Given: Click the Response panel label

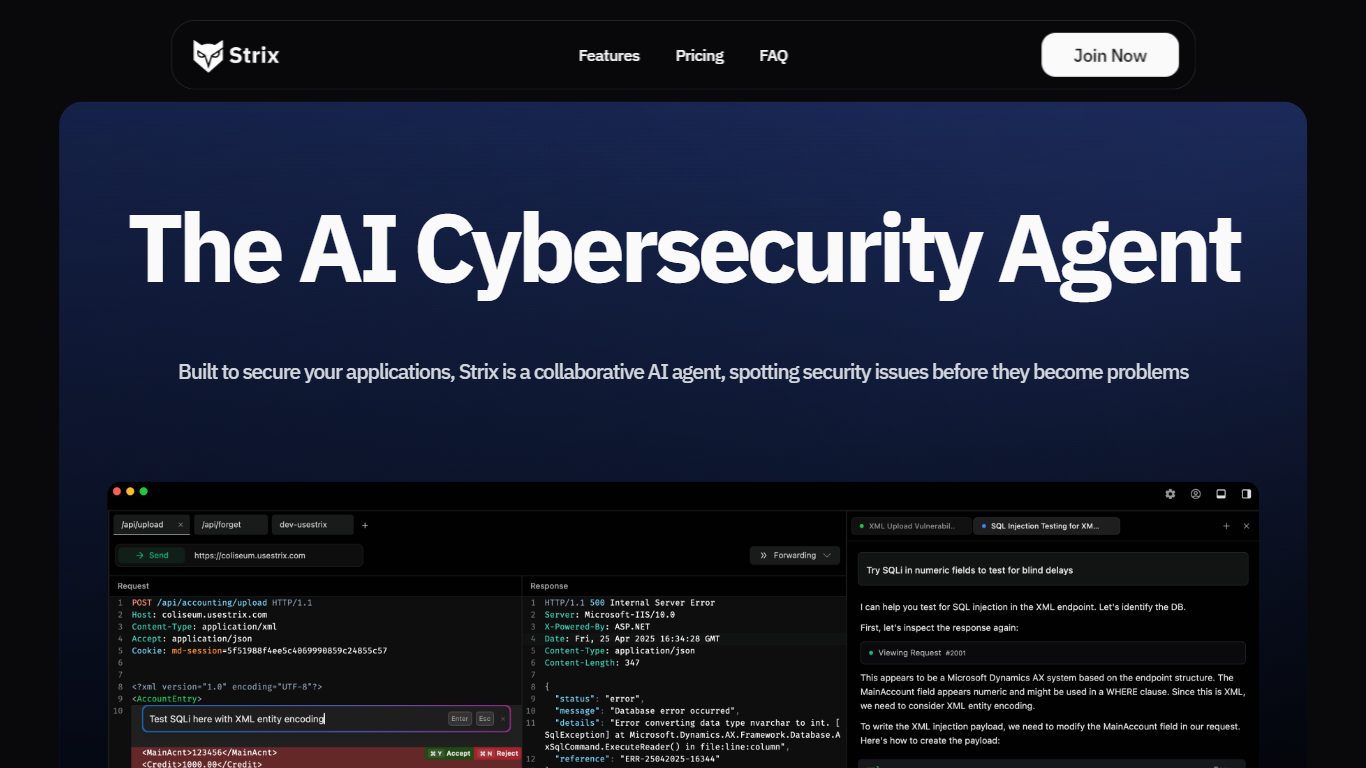Looking at the screenshot, I should pyautogui.click(x=549, y=586).
